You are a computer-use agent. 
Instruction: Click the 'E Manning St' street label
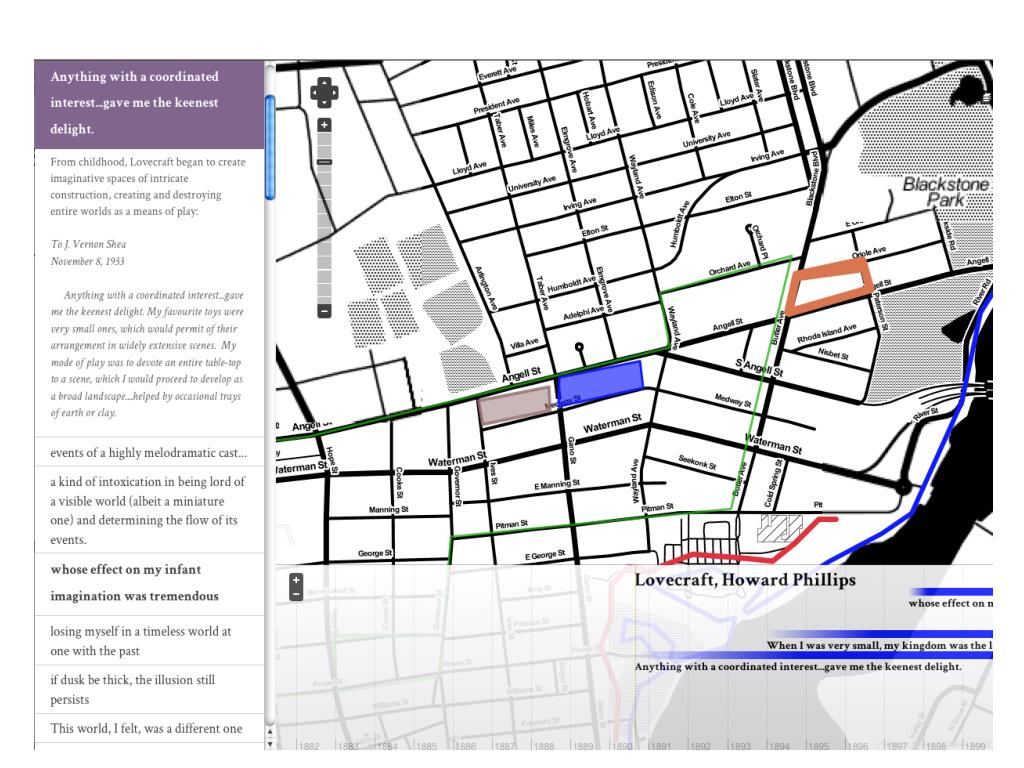(557, 485)
